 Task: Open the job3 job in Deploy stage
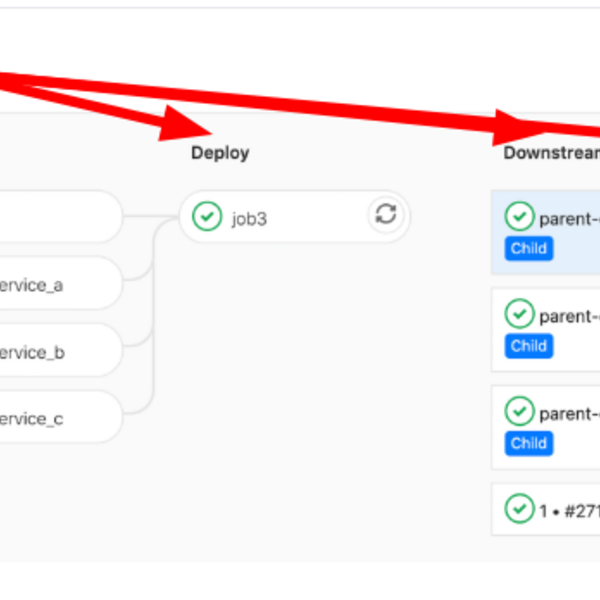(250, 217)
